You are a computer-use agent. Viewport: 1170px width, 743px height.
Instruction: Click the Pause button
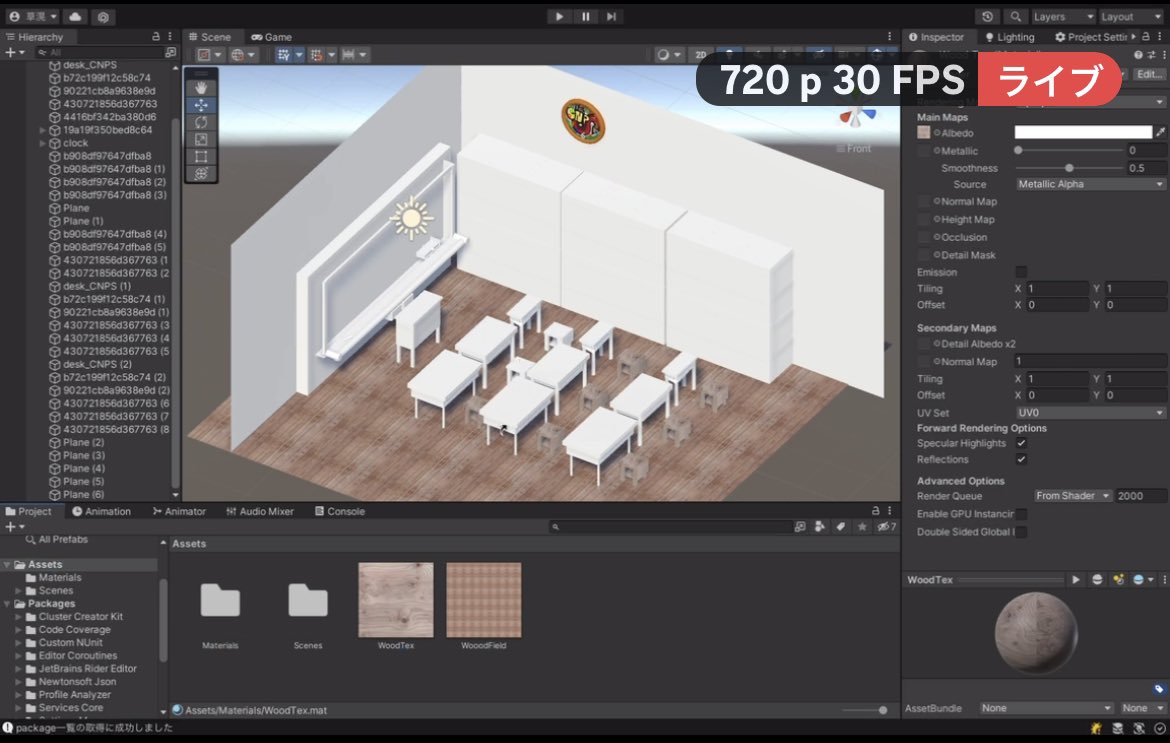586,16
